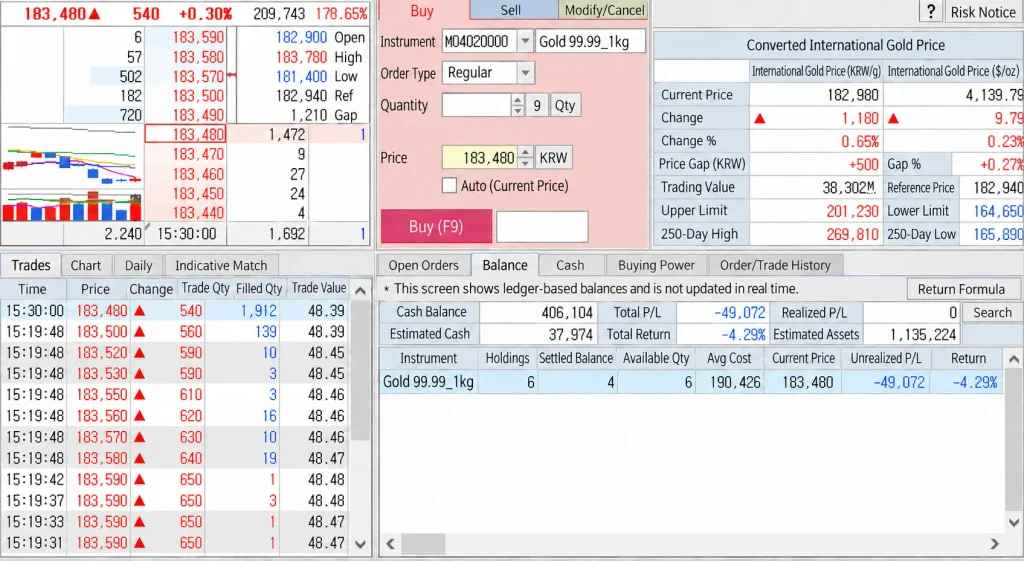The width and height of the screenshot is (1024, 561).
Task: Open the Buying Power tab
Action: [x=656, y=265]
